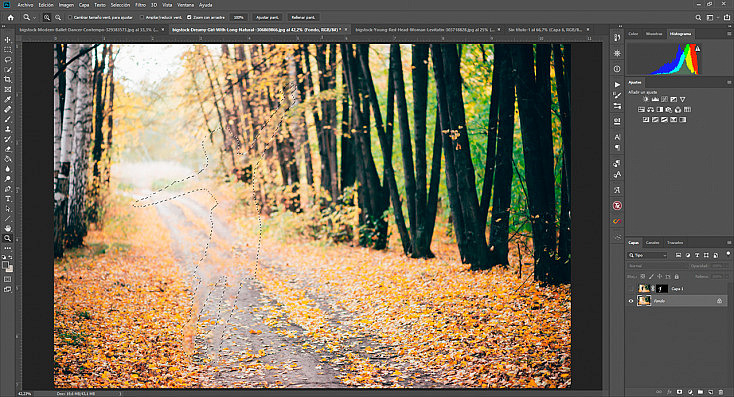The width and height of the screenshot is (734, 397).
Task: Select the Move tool
Action: pyautogui.click(x=7, y=40)
